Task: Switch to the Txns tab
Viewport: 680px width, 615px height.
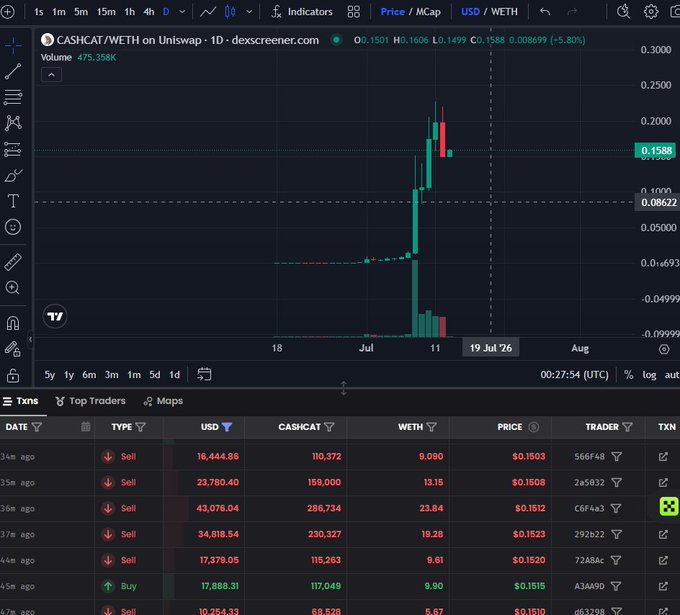Action: 20,401
